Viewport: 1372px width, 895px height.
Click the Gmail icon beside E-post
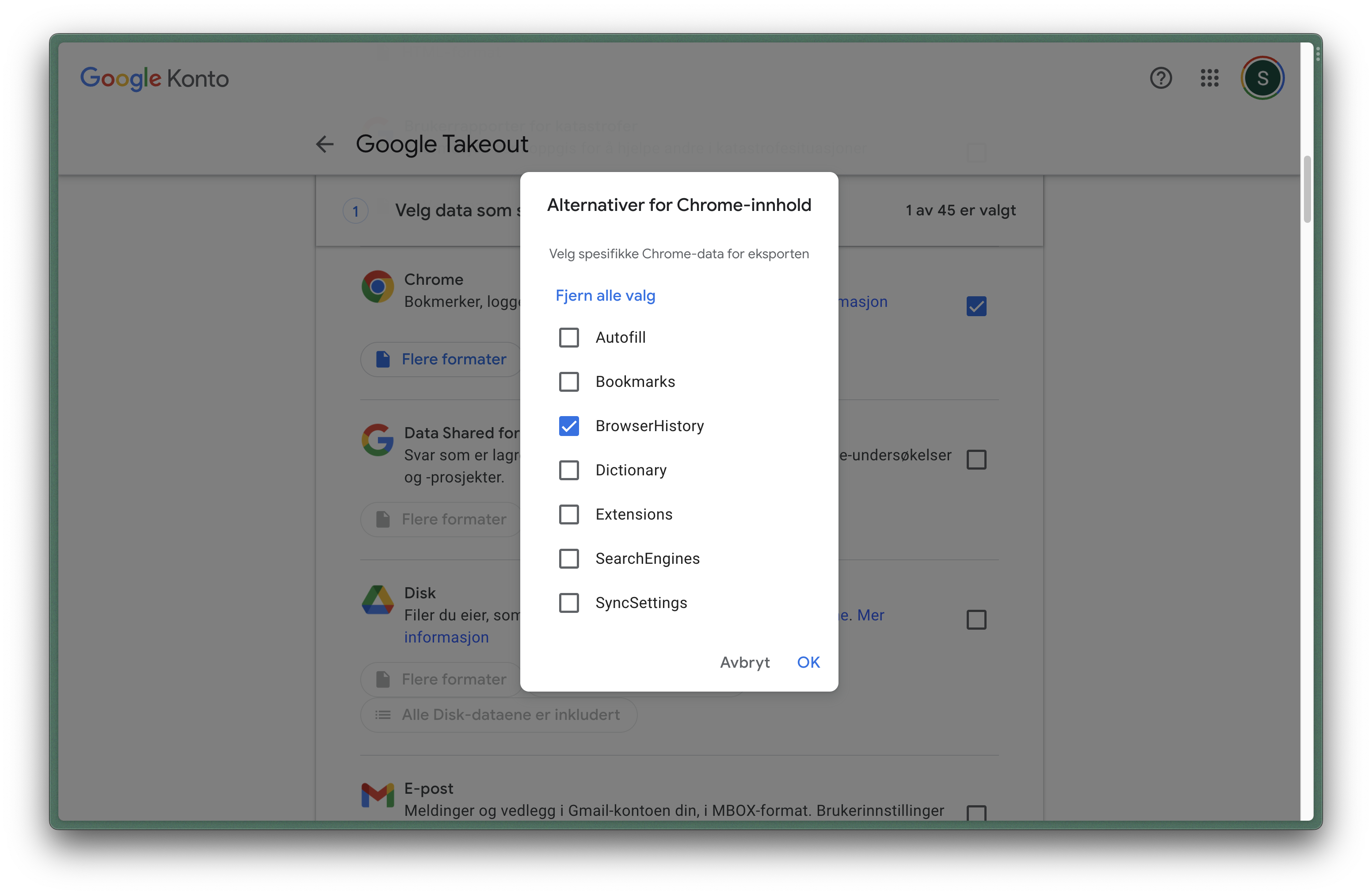[x=377, y=795]
